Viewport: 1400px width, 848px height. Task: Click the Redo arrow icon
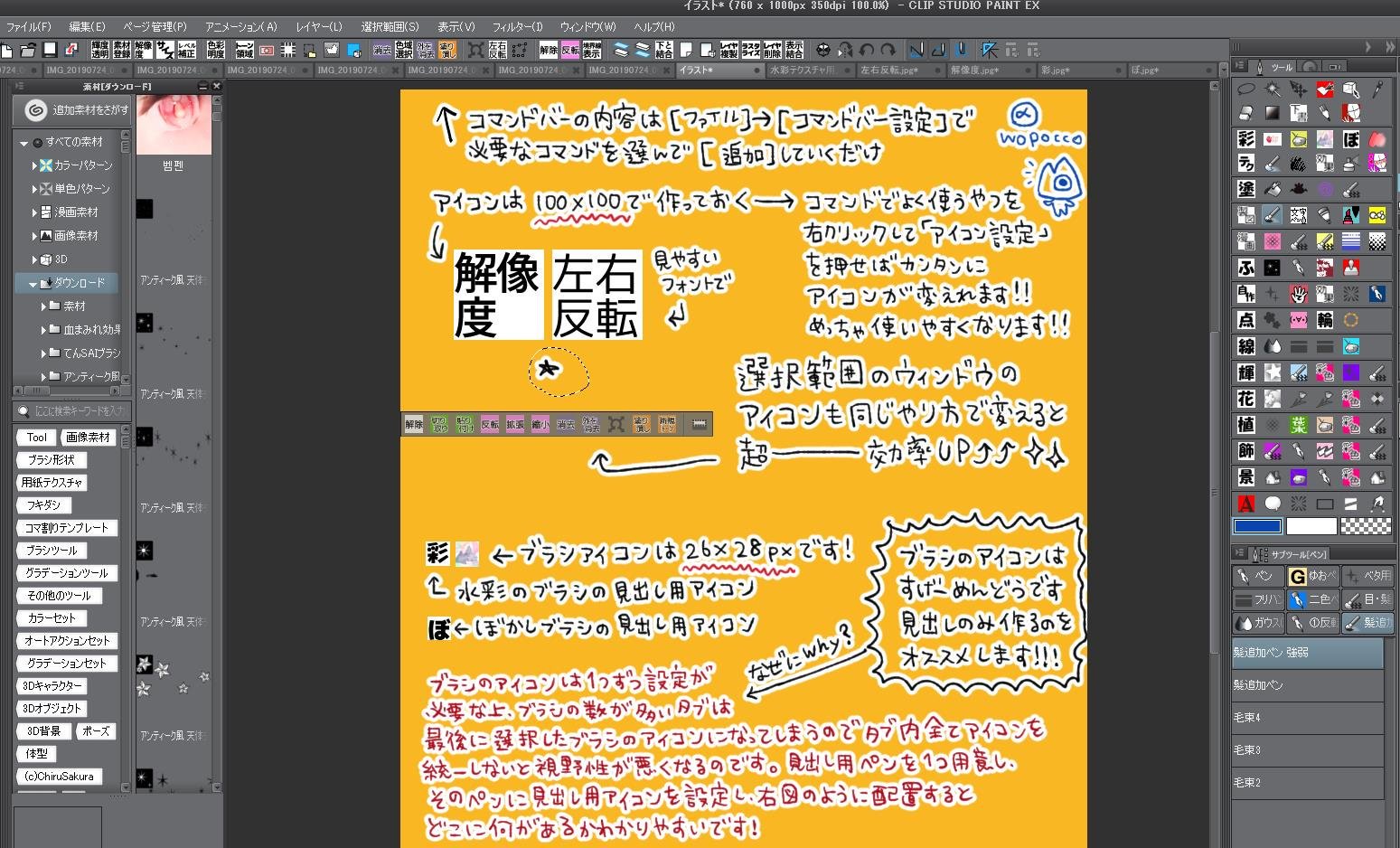click(x=888, y=50)
